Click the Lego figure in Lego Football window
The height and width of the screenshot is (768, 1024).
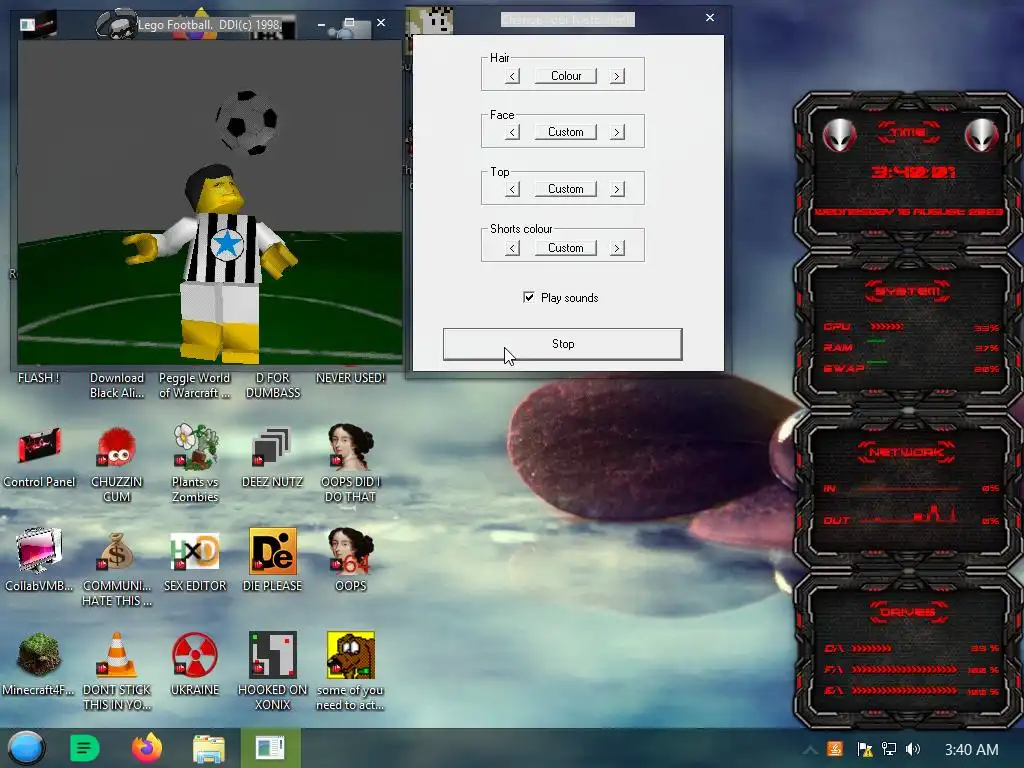click(219, 264)
